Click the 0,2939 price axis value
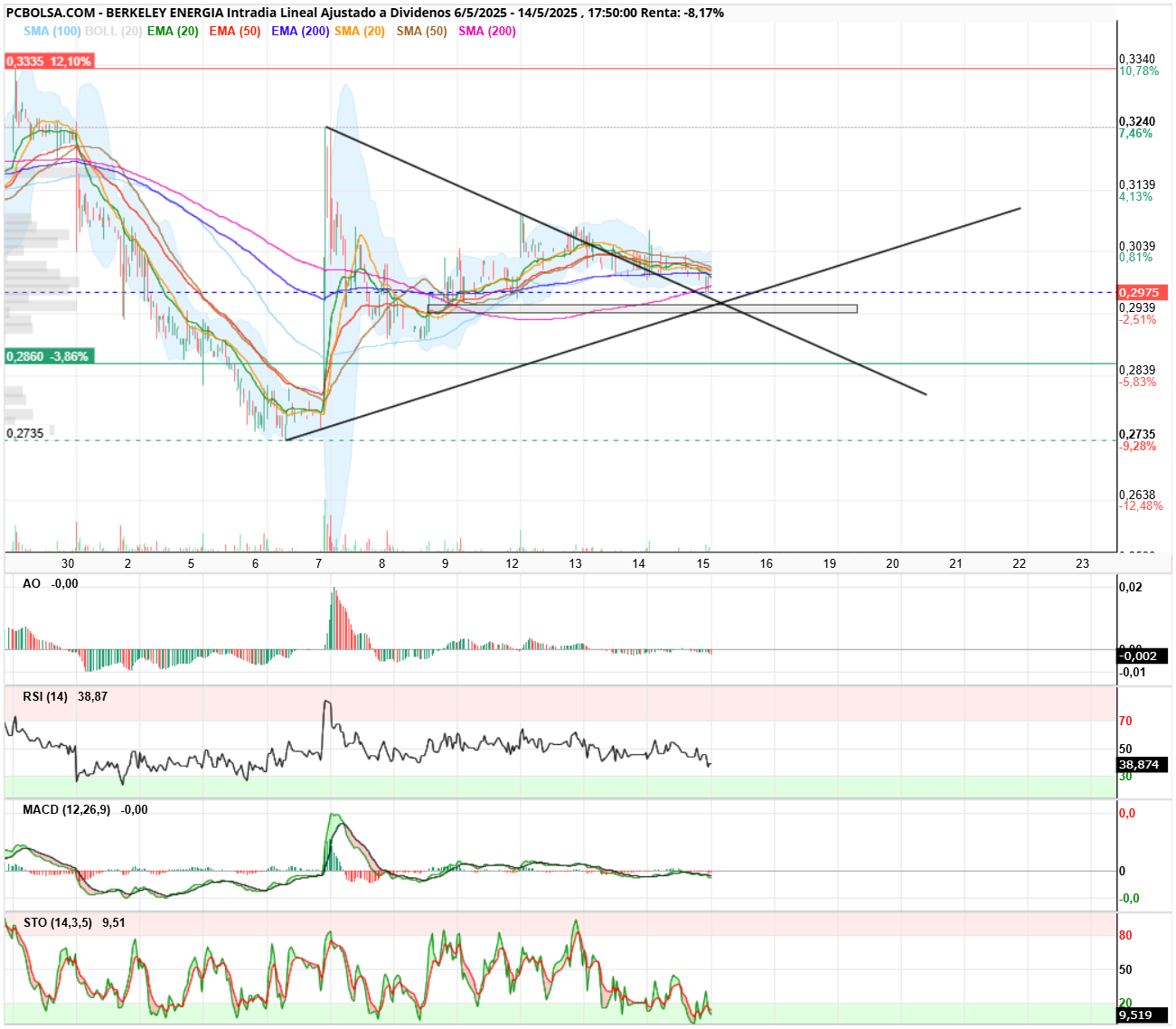Image resolution: width=1176 pixels, height=1029 pixels. (x=1137, y=307)
